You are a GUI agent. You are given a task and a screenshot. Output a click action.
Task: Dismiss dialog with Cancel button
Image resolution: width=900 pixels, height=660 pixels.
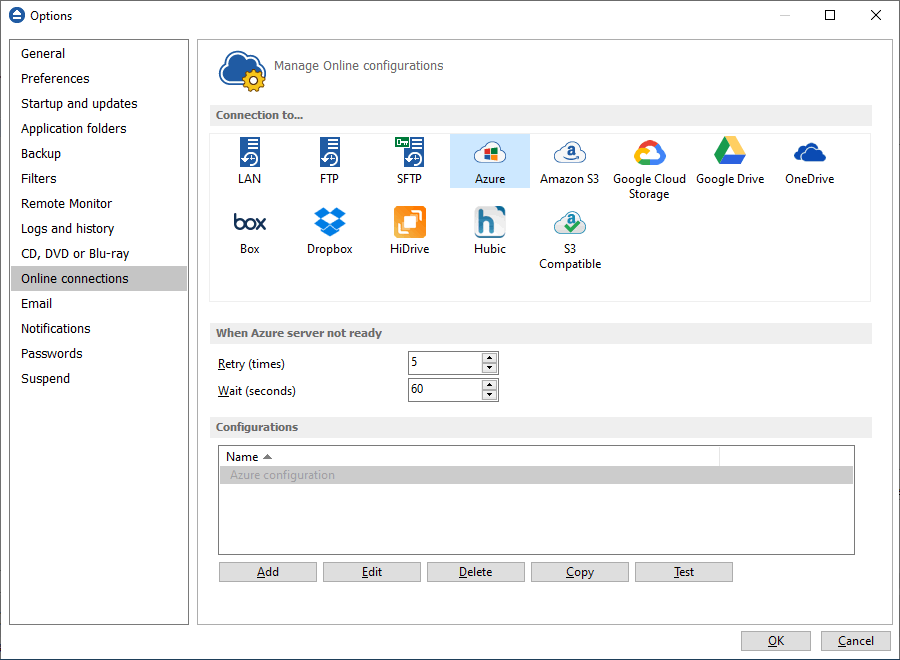(x=856, y=641)
